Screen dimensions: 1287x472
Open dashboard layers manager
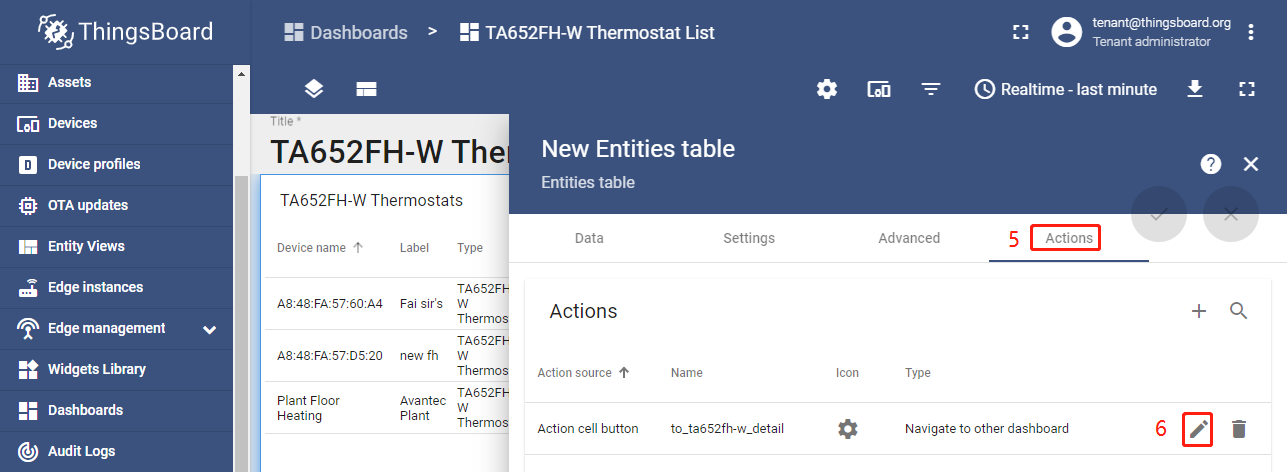(x=314, y=89)
